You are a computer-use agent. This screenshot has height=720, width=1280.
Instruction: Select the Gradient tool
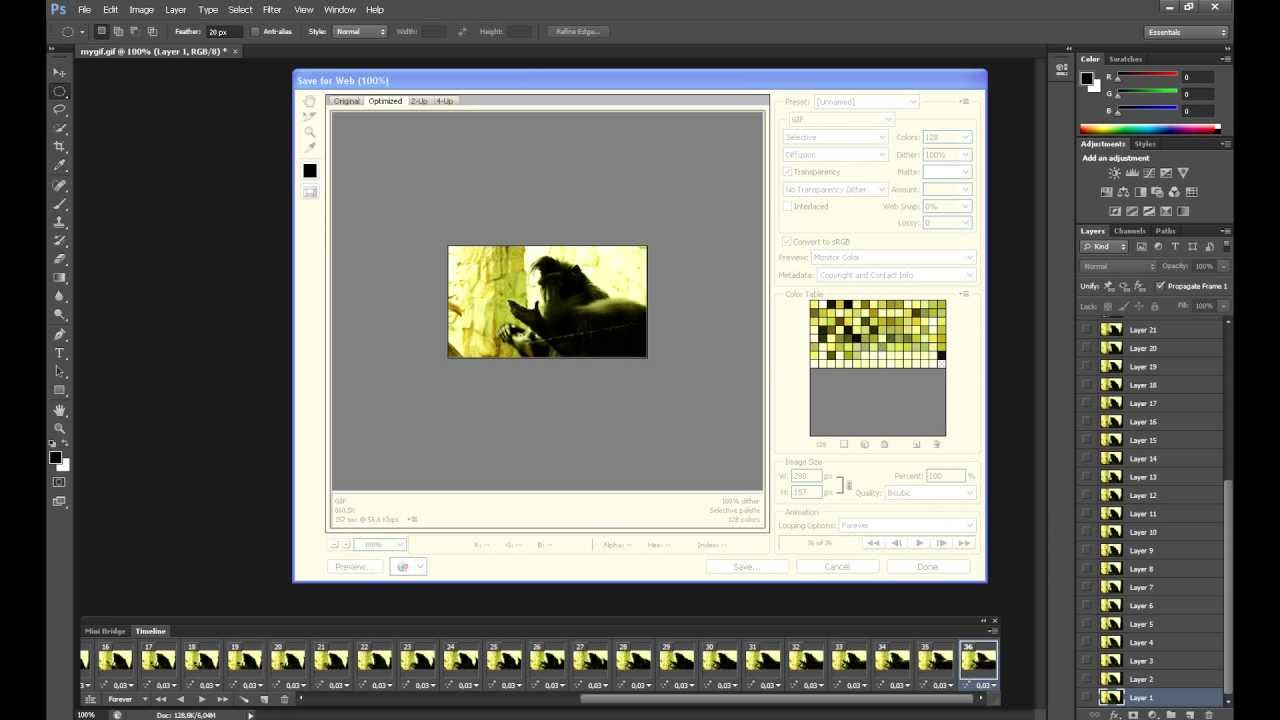pyautogui.click(x=60, y=278)
